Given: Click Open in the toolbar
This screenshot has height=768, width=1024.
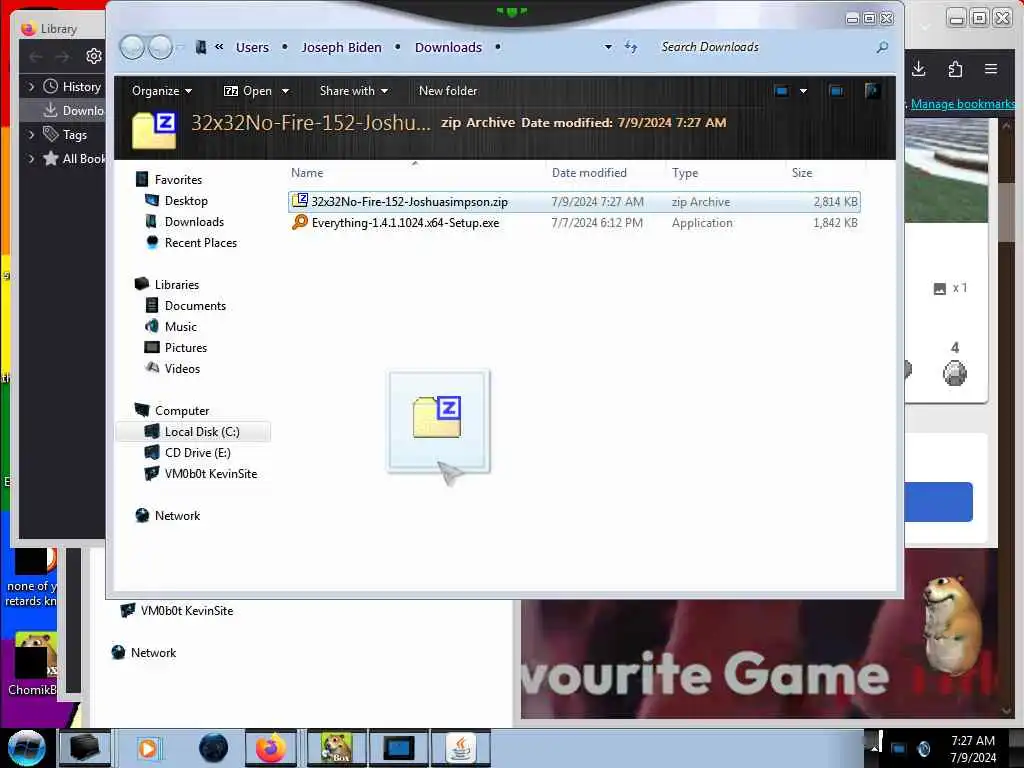Looking at the screenshot, I should (x=248, y=91).
